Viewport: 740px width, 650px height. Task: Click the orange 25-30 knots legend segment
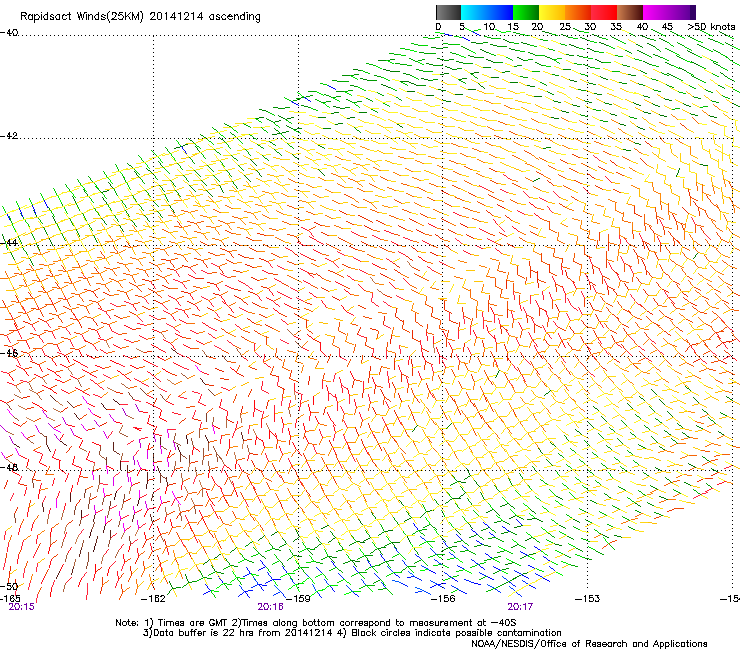click(578, 12)
